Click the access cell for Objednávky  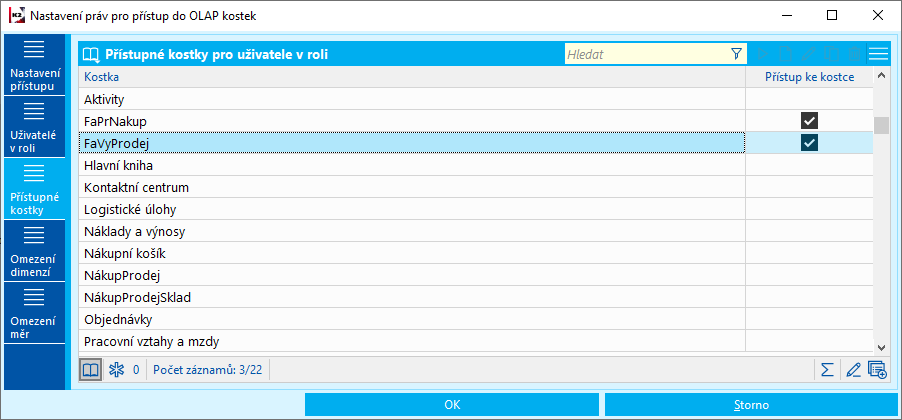tap(809, 319)
